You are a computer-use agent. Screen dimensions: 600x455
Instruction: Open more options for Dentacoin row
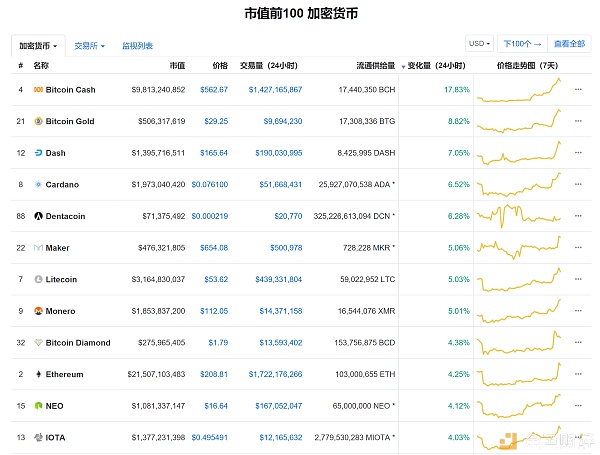578,216
